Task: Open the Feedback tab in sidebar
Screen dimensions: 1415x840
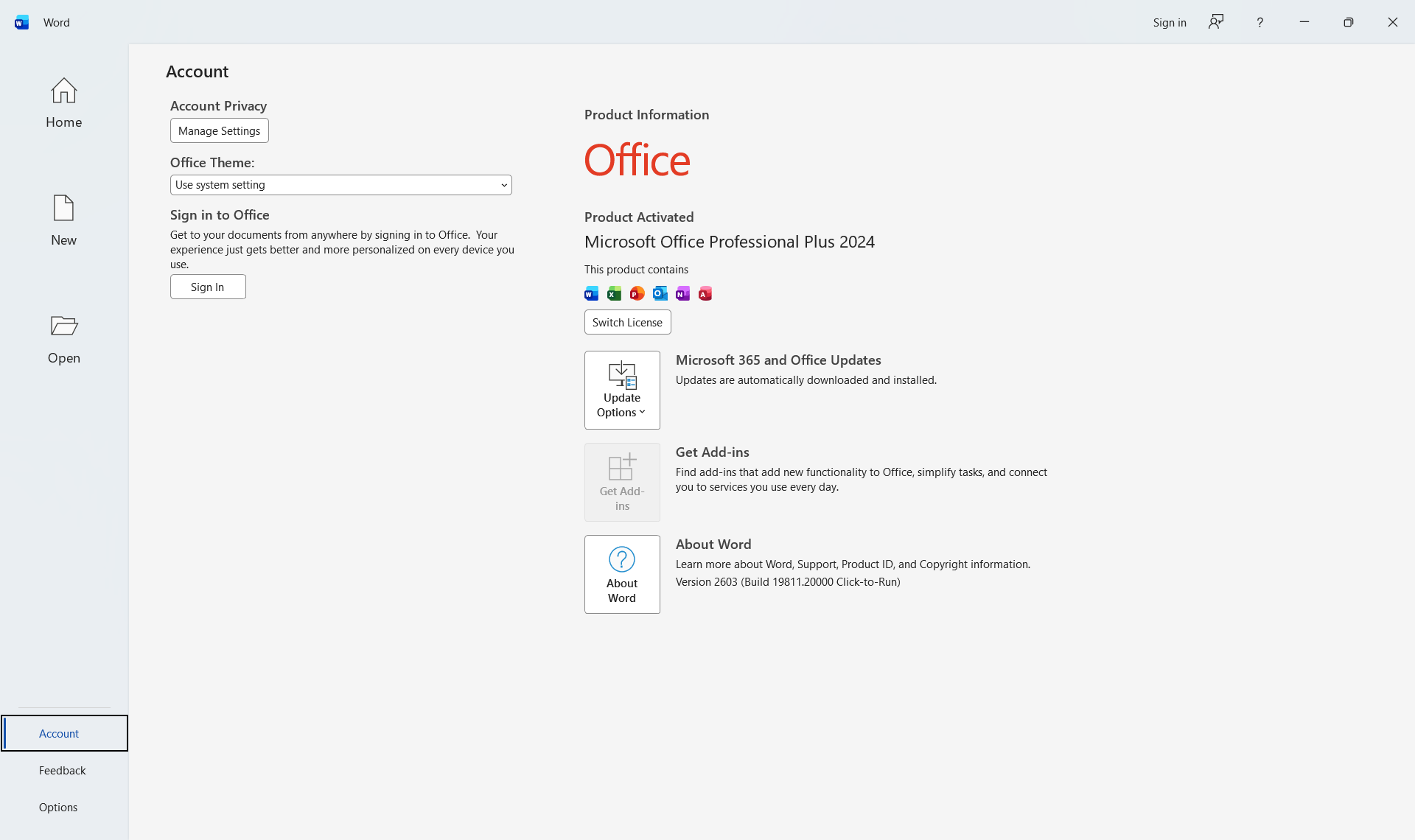Action: tap(63, 770)
